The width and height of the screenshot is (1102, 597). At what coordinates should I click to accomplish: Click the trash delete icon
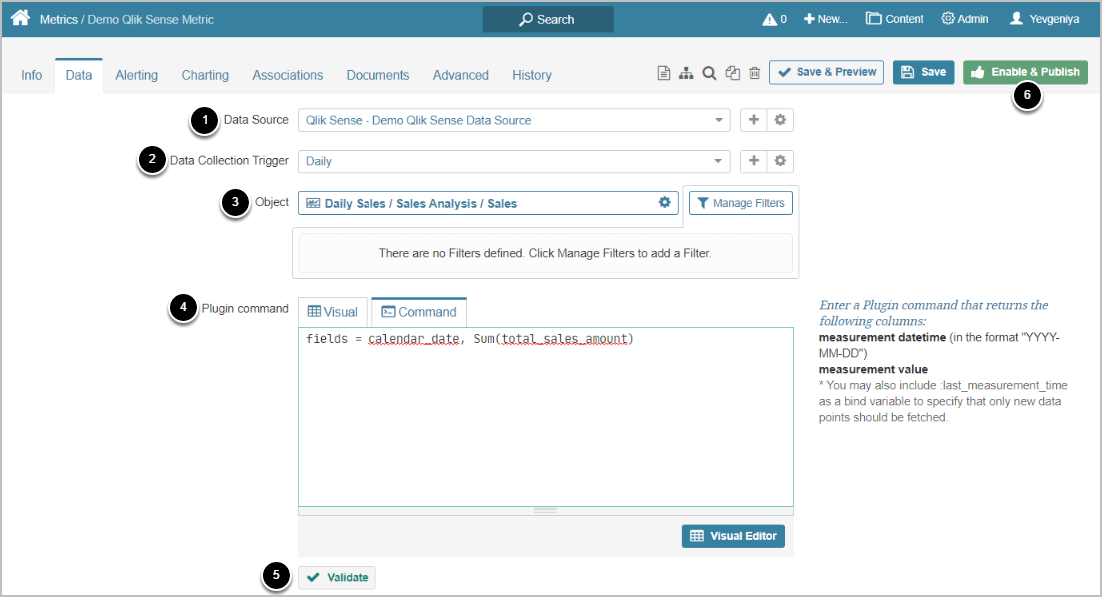click(x=754, y=72)
